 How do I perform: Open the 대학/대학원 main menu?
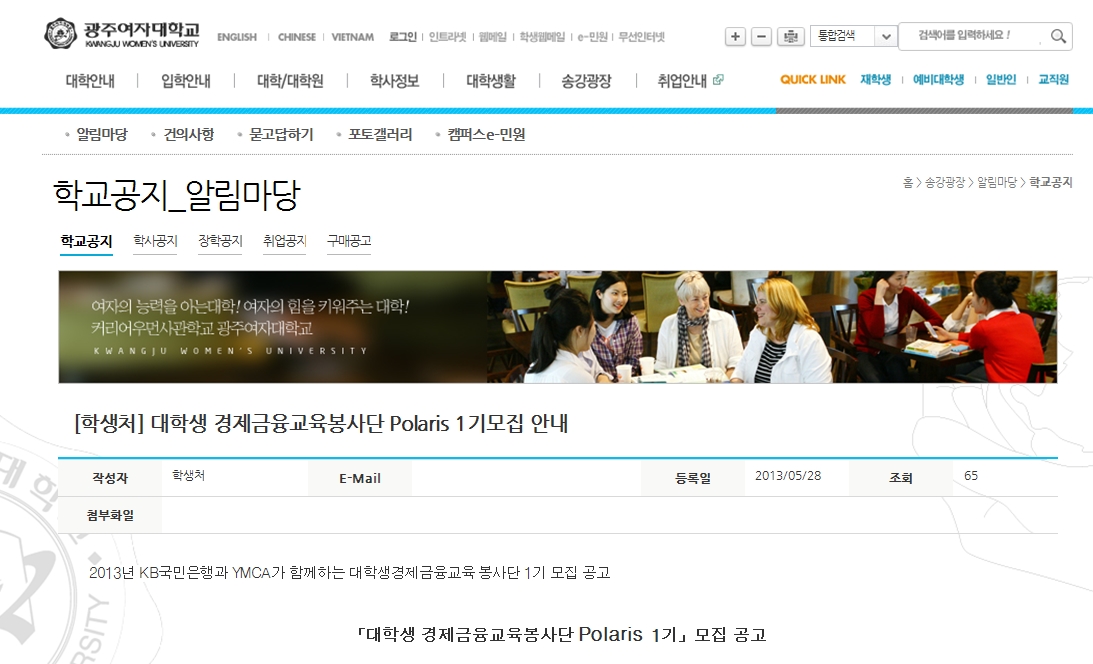click(290, 81)
